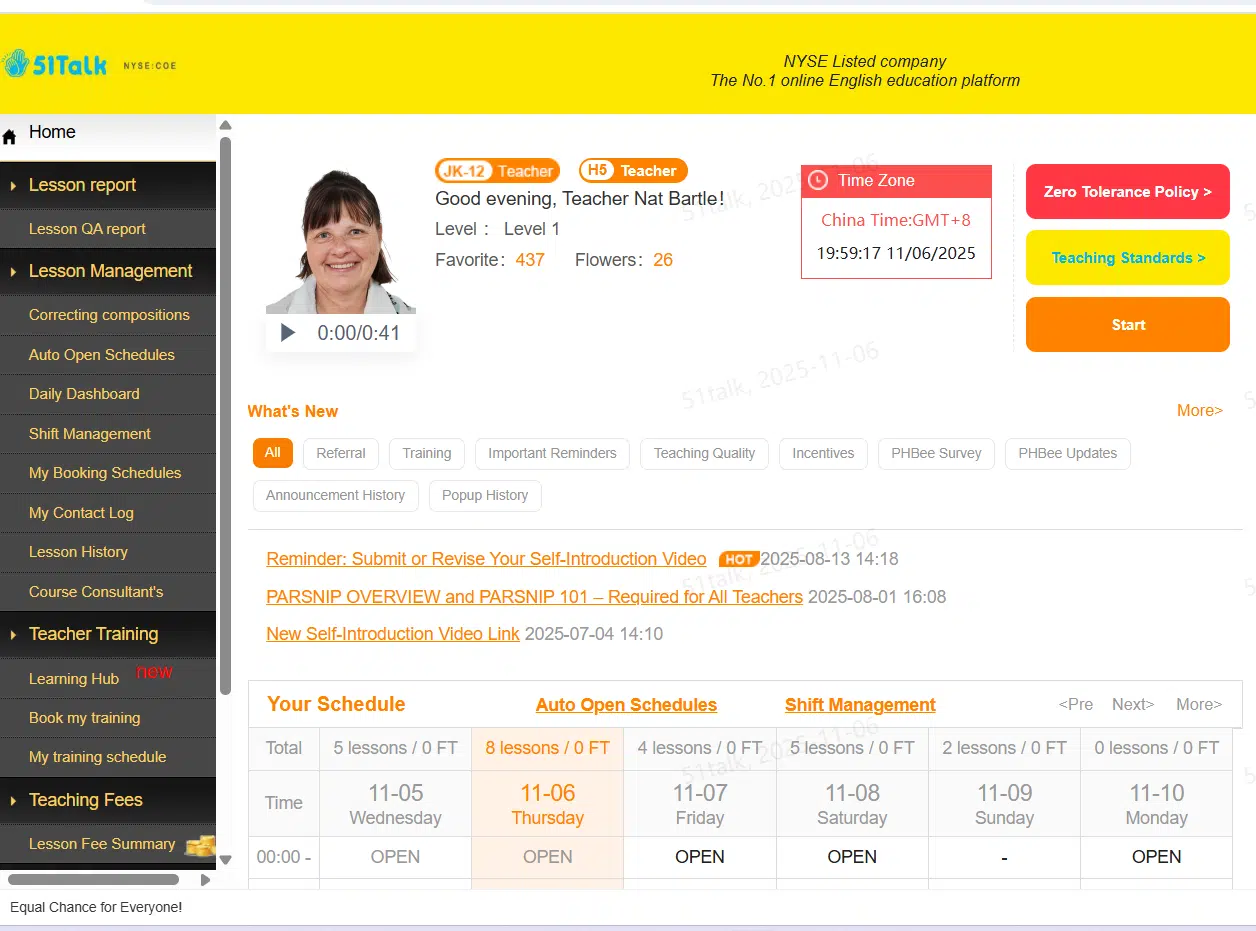Viewport: 1256px width, 931px height.
Task: Click the 51Talk logo
Action: pyautogui.click(x=55, y=65)
